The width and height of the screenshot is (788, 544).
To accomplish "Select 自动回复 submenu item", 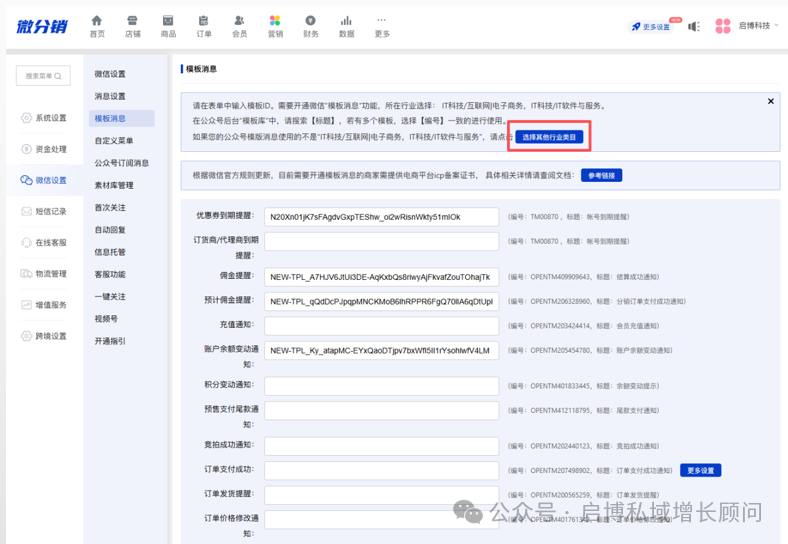I will [x=110, y=230].
